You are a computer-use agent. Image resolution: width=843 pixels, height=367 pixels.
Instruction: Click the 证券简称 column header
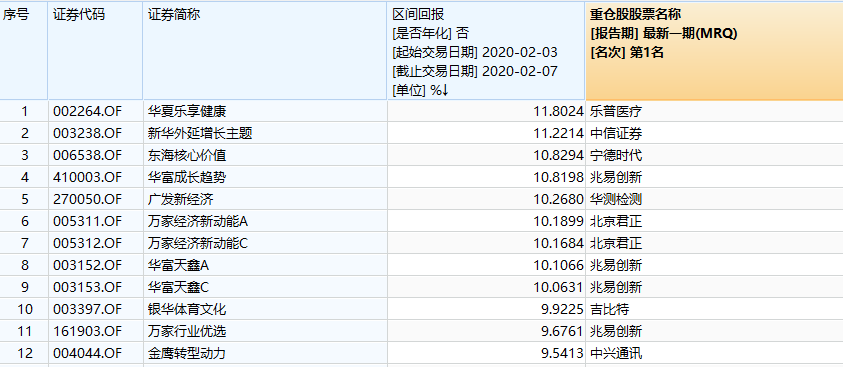(265, 51)
